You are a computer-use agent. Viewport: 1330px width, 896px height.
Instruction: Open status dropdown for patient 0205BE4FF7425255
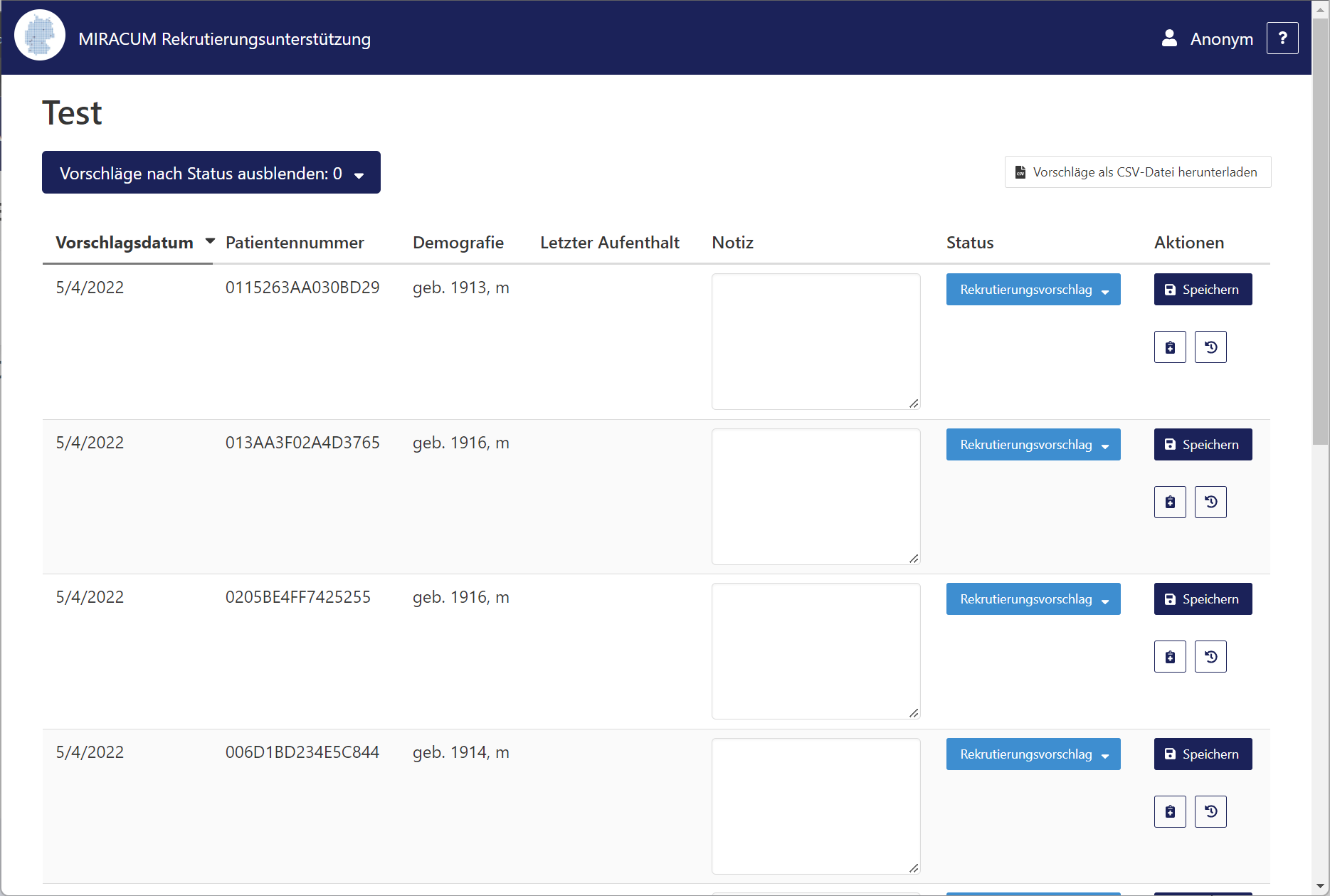pyautogui.click(x=1033, y=599)
